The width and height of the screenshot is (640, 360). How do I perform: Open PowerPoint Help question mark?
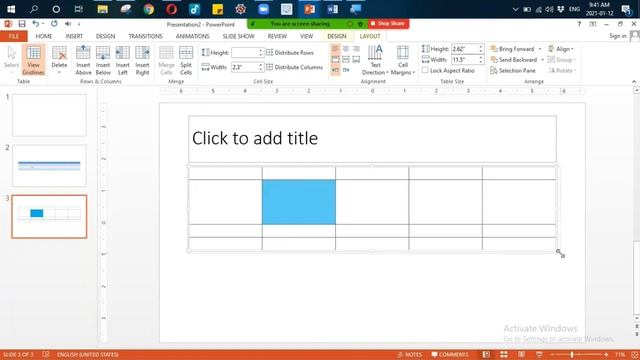[579, 24]
